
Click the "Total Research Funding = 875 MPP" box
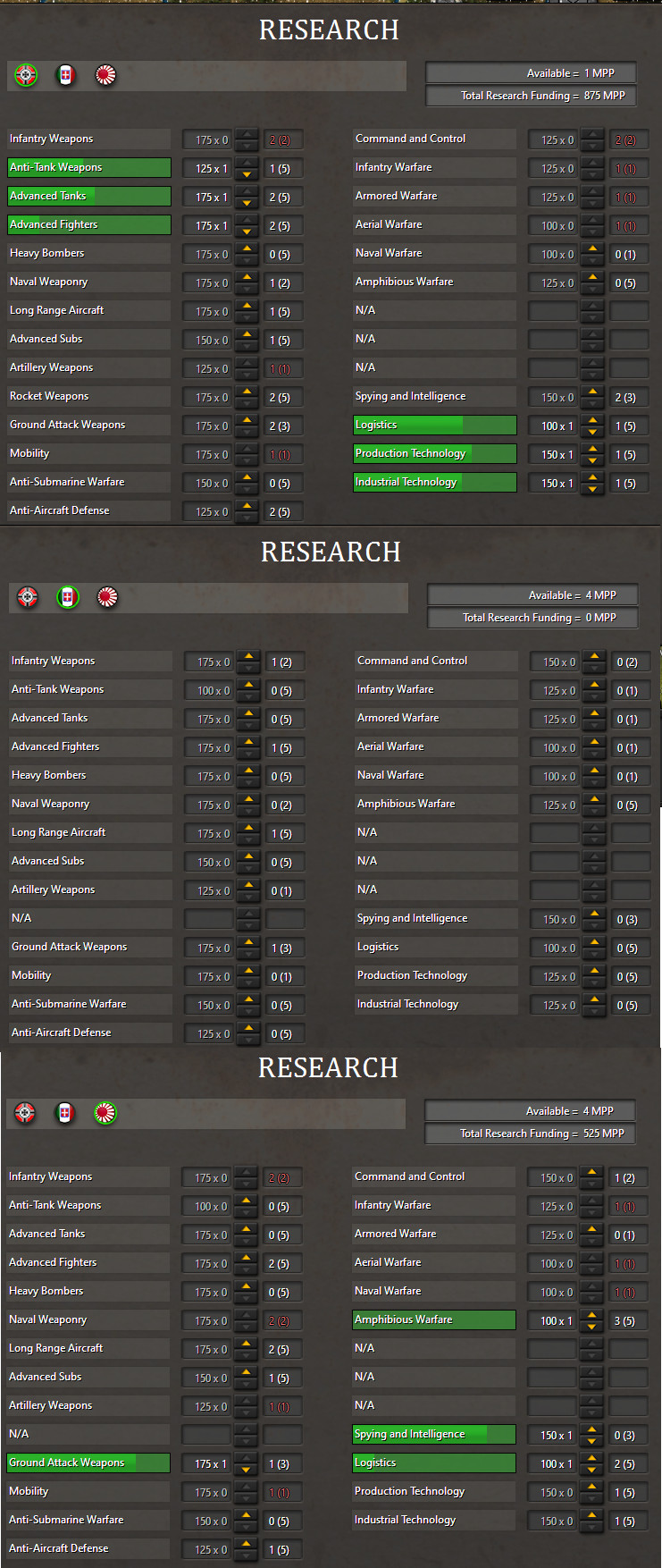click(x=531, y=96)
